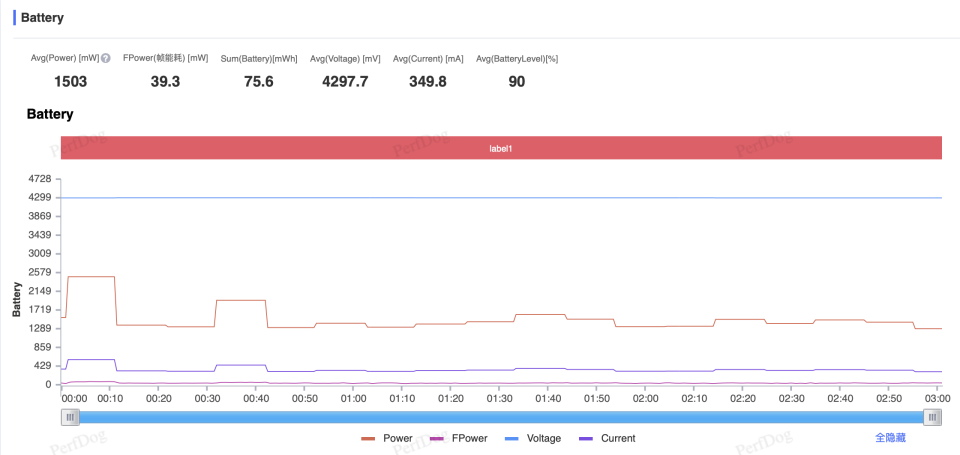Click the 02:30 time axis tick
This screenshot has width=960, height=455.
coord(791,399)
